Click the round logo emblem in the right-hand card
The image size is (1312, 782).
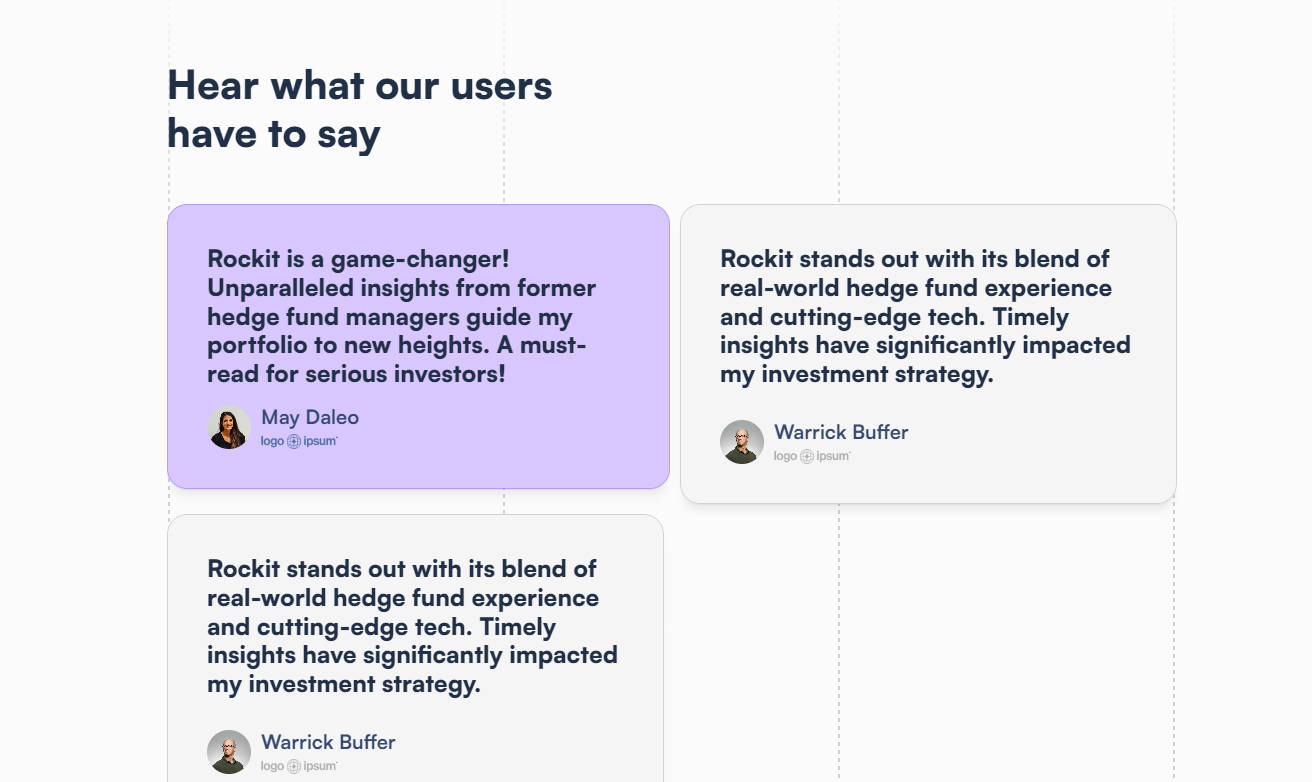807,456
